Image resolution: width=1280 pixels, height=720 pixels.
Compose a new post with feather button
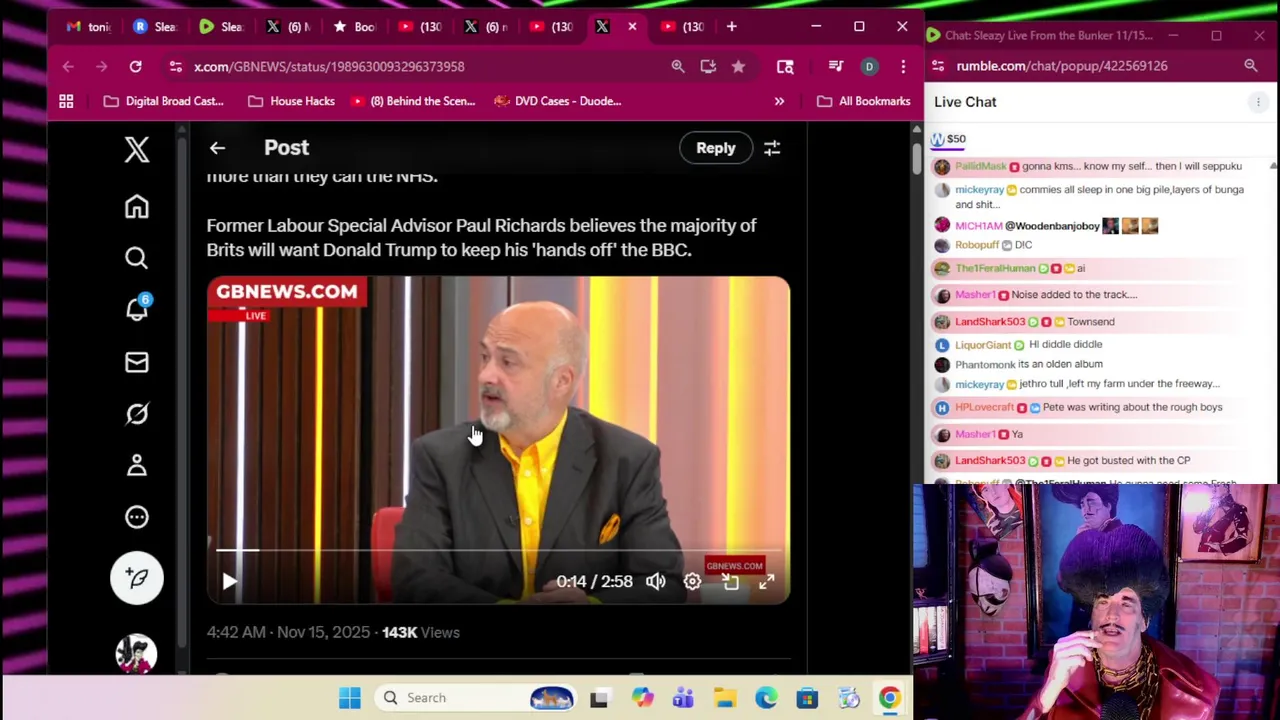coord(137,578)
